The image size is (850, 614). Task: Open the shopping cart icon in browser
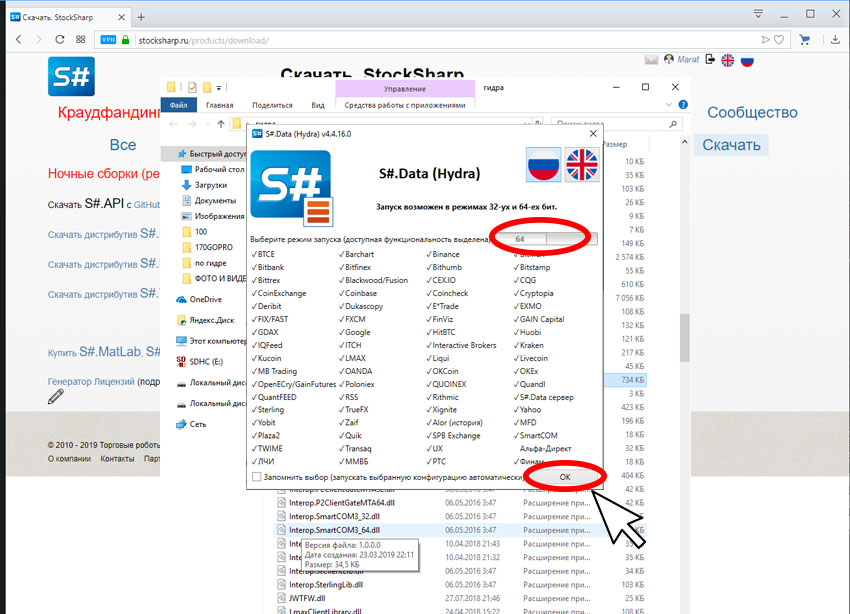point(804,40)
